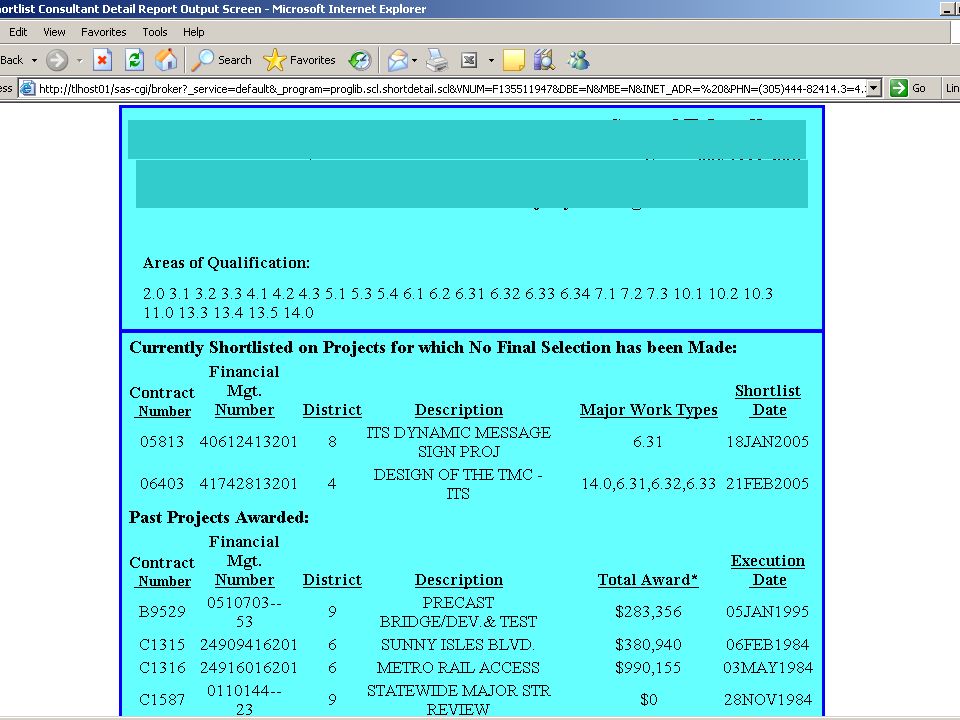Screen dimensions: 960x720
Task: Open the Mail envelope icon
Action: click(397, 60)
